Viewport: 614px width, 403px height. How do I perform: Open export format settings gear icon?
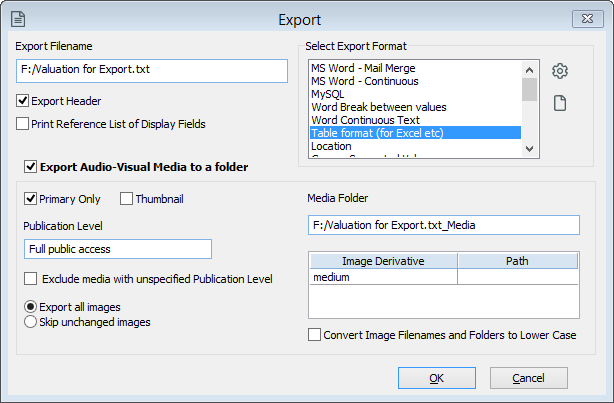click(560, 71)
